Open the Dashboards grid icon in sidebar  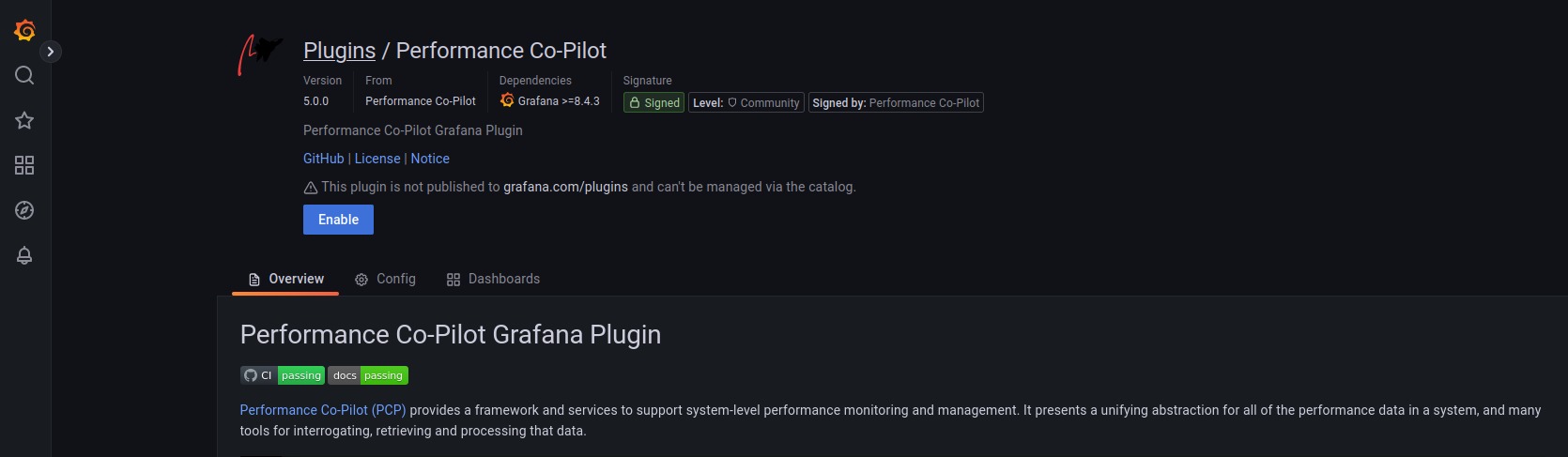click(x=24, y=165)
